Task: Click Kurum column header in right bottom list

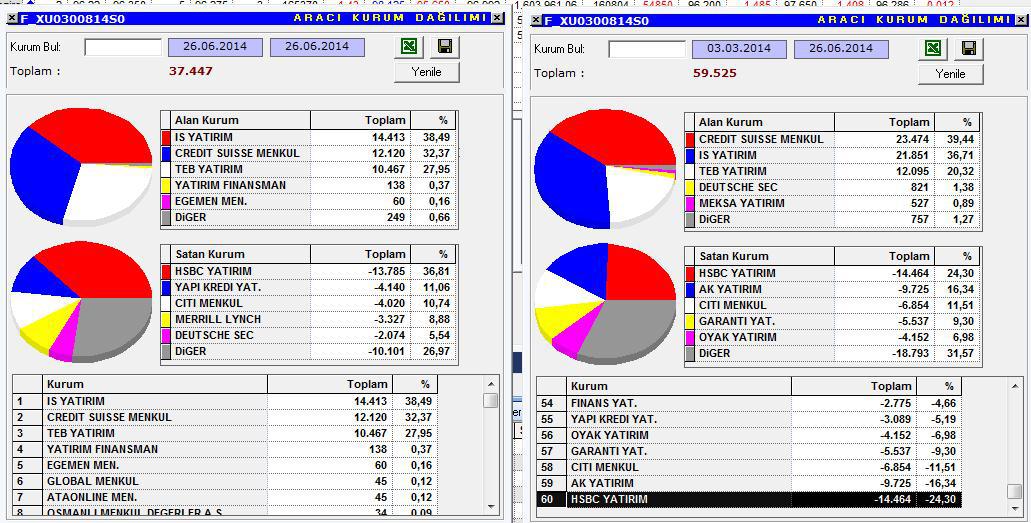Action: coord(679,386)
